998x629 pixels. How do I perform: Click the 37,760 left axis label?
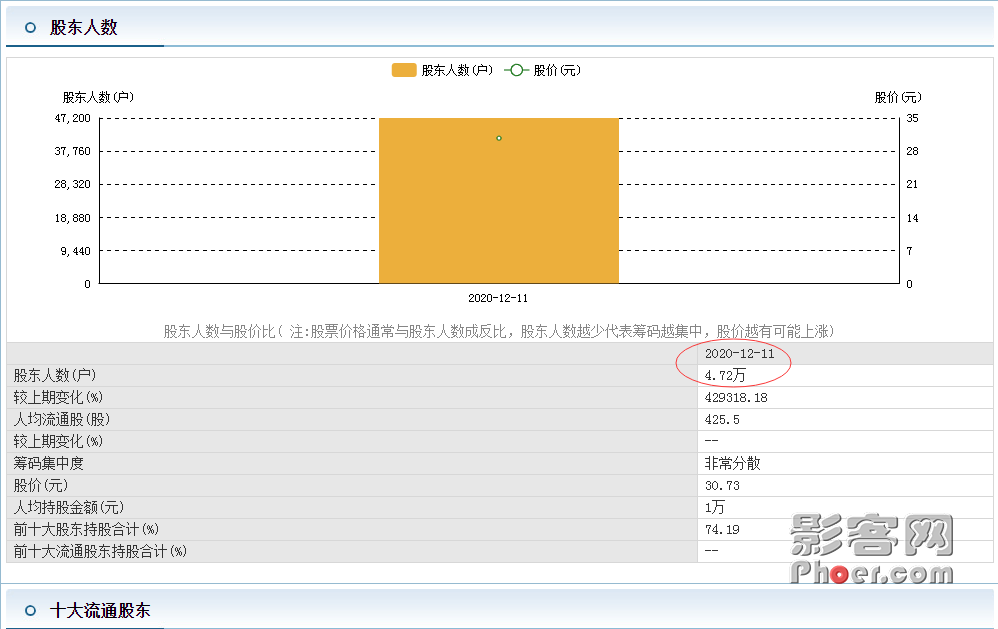(73, 152)
